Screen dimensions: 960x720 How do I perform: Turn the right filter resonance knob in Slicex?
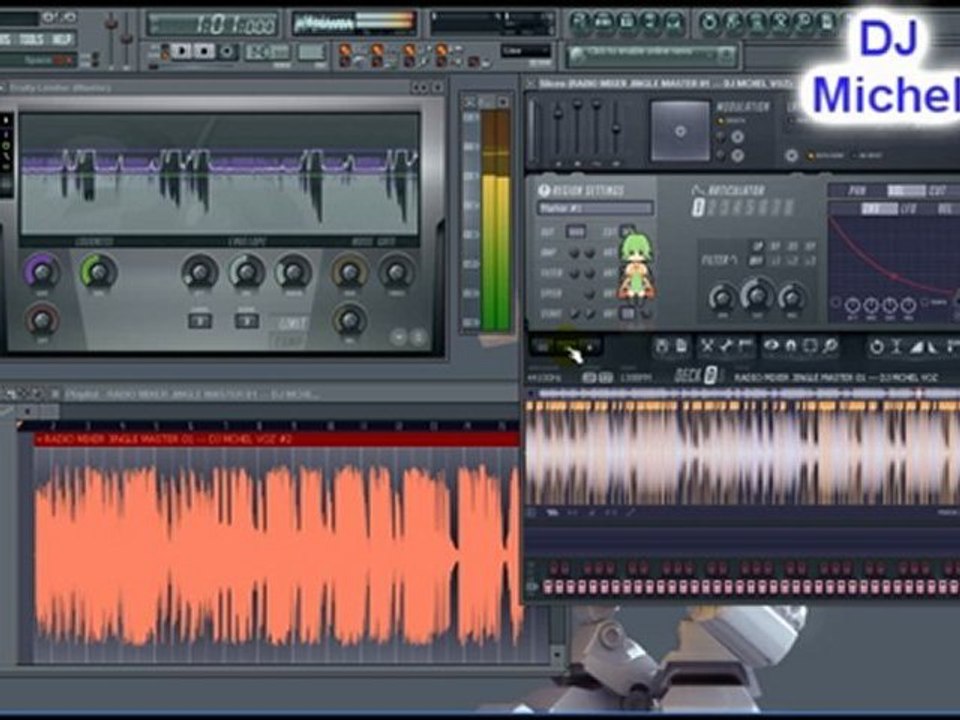792,298
